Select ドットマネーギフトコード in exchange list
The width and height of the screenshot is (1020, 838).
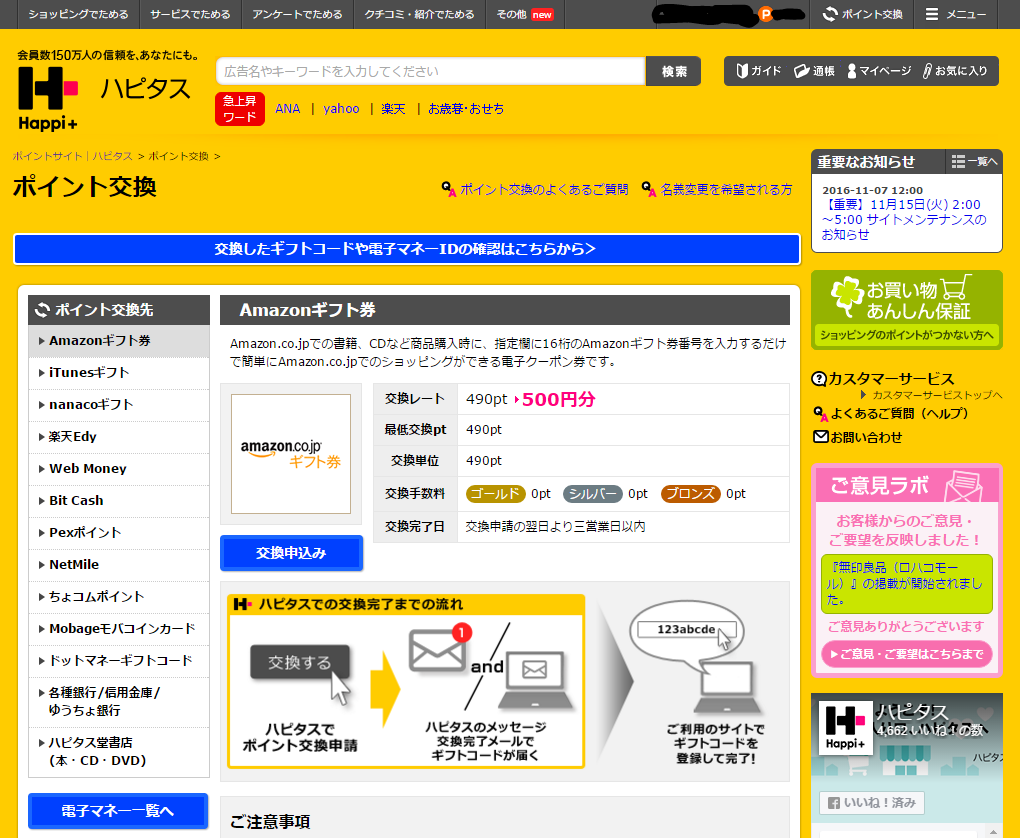pos(119,660)
